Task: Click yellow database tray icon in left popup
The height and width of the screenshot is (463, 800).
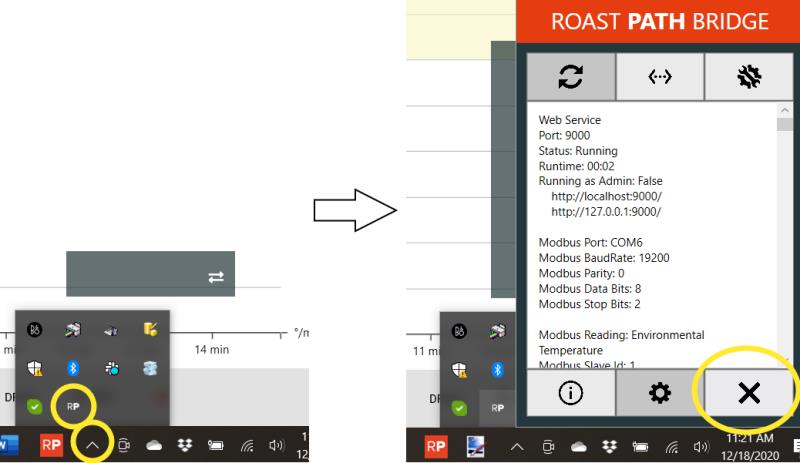Action: coord(150,329)
